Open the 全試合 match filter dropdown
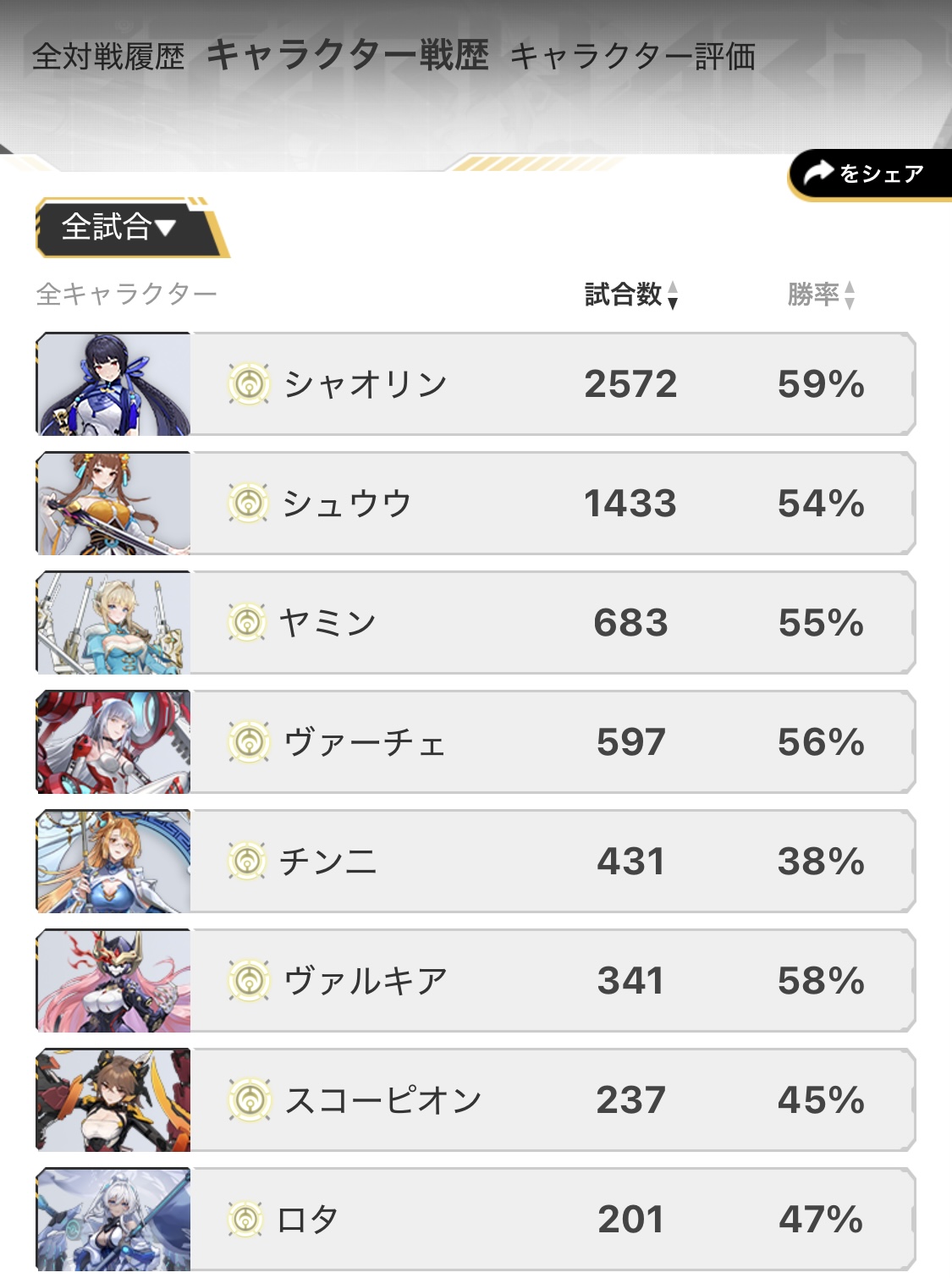Image resolution: width=952 pixels, height=1278 pixels. pyautogui.click(x=119, y=227)
